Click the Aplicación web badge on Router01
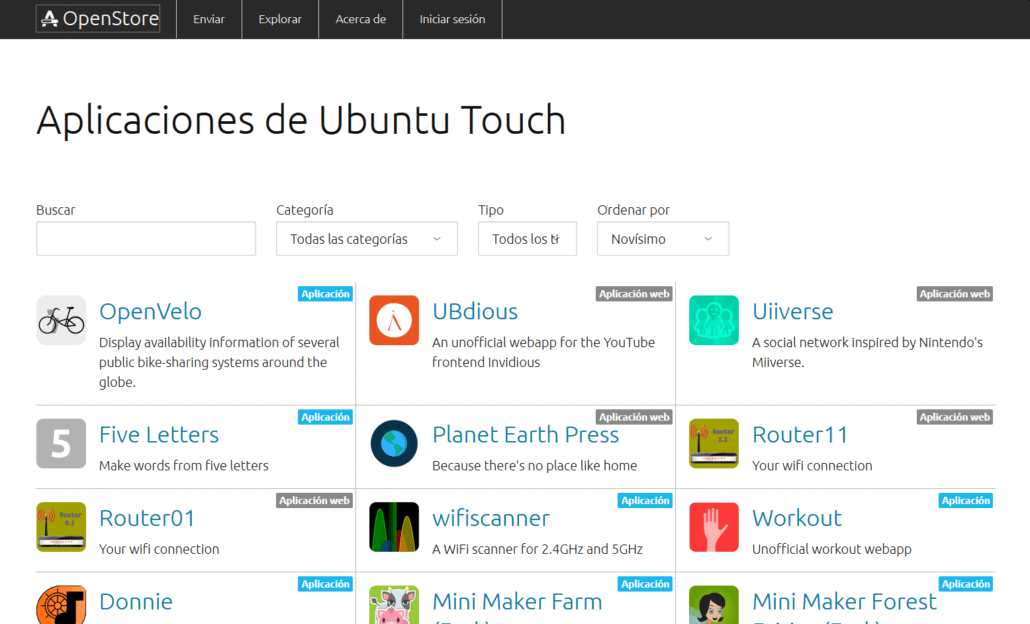1030x624 pixels. click(x=314, y=501)
